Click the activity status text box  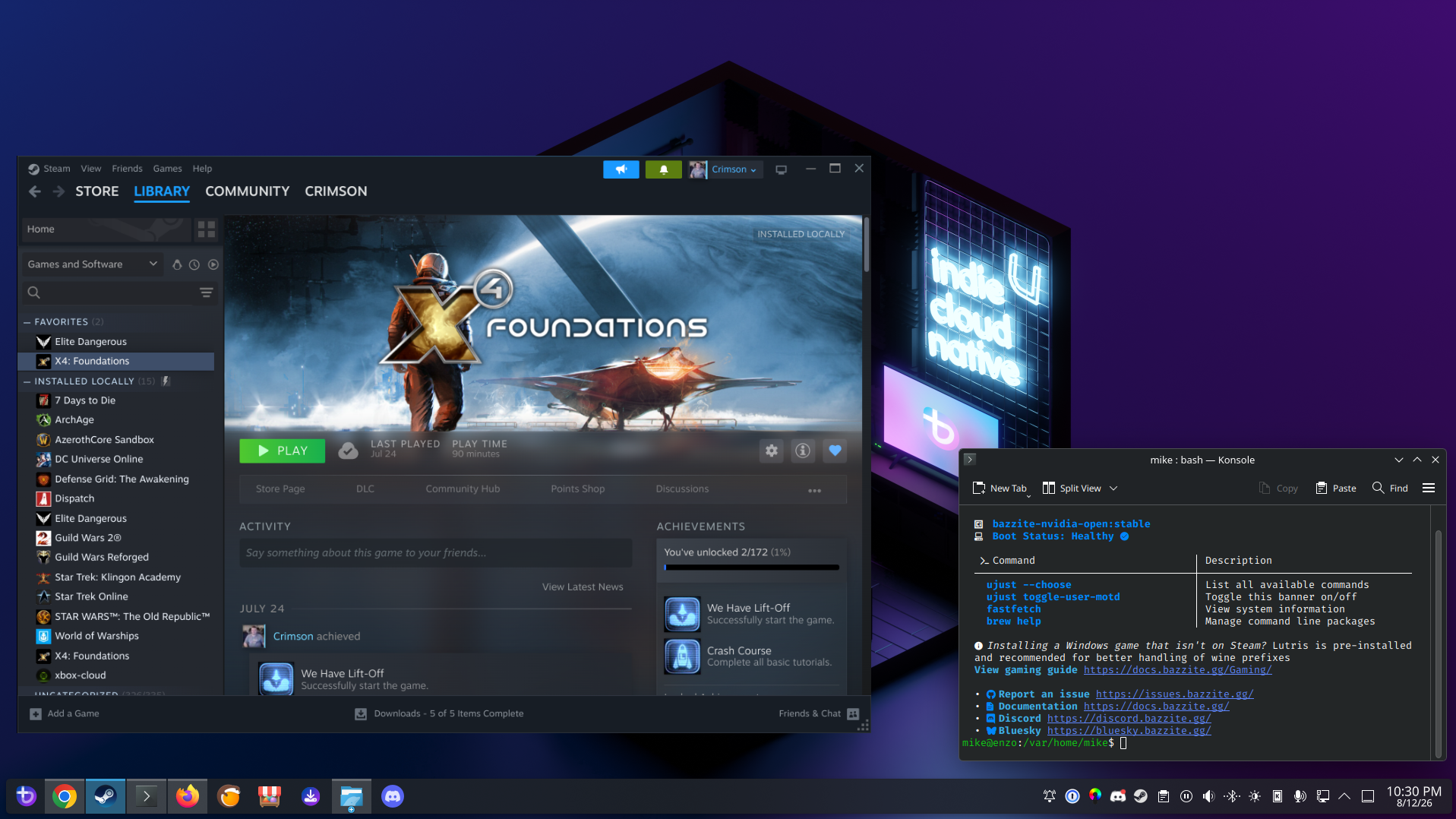(435, 553)
